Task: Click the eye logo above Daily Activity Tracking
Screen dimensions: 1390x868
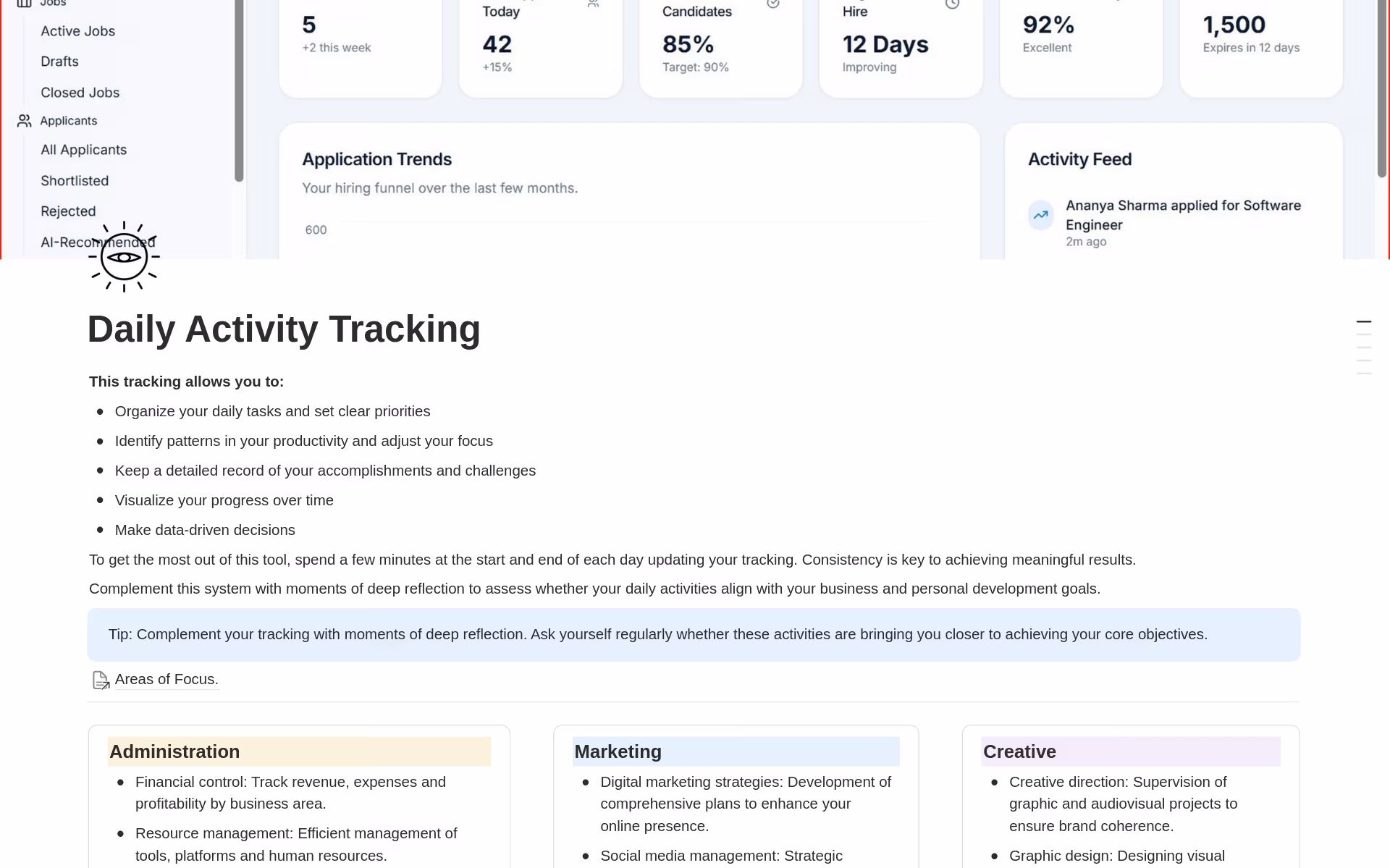Action: [x=123, y=256]
